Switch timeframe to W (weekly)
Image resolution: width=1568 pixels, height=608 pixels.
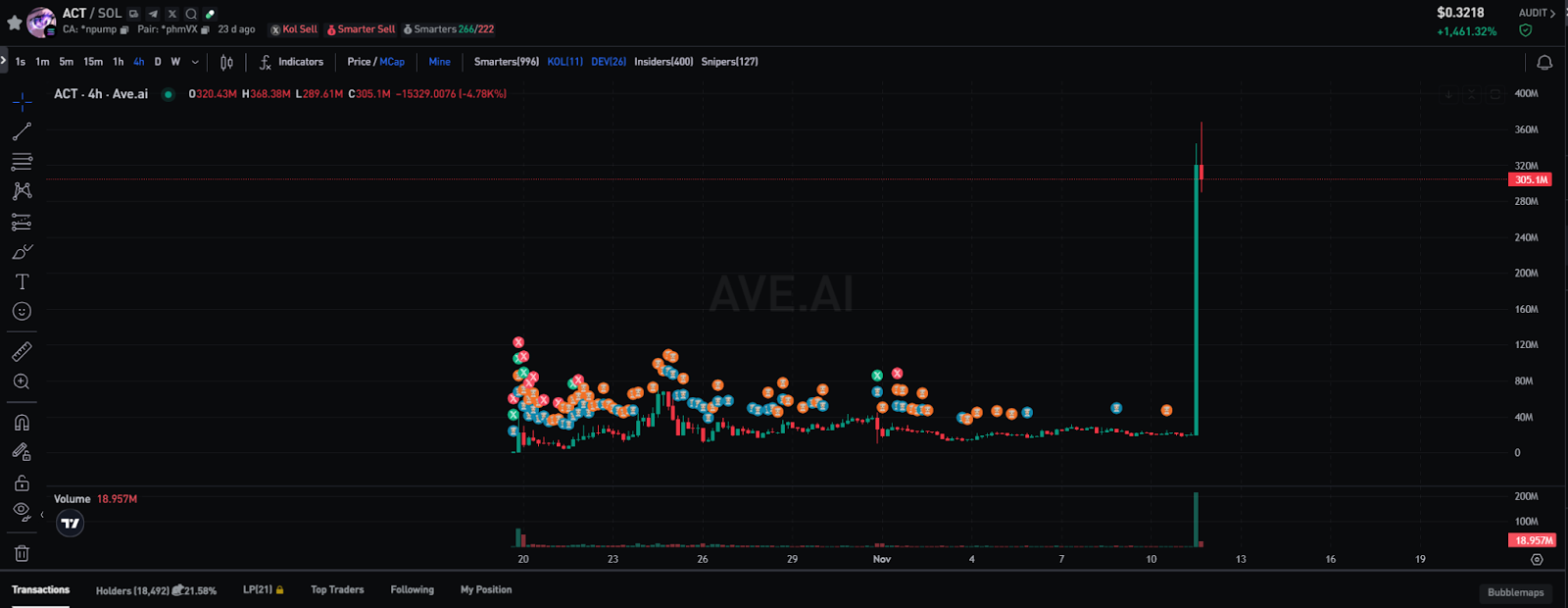tap(175, 62)
